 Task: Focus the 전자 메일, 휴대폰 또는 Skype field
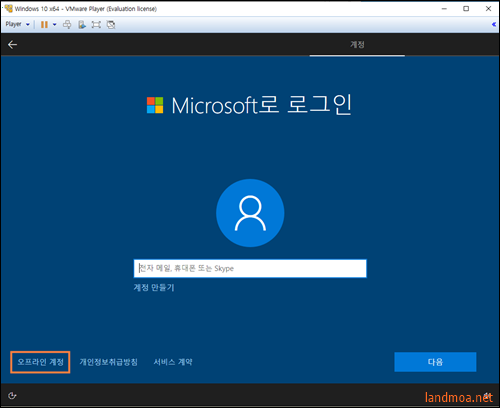click(250, 268)
